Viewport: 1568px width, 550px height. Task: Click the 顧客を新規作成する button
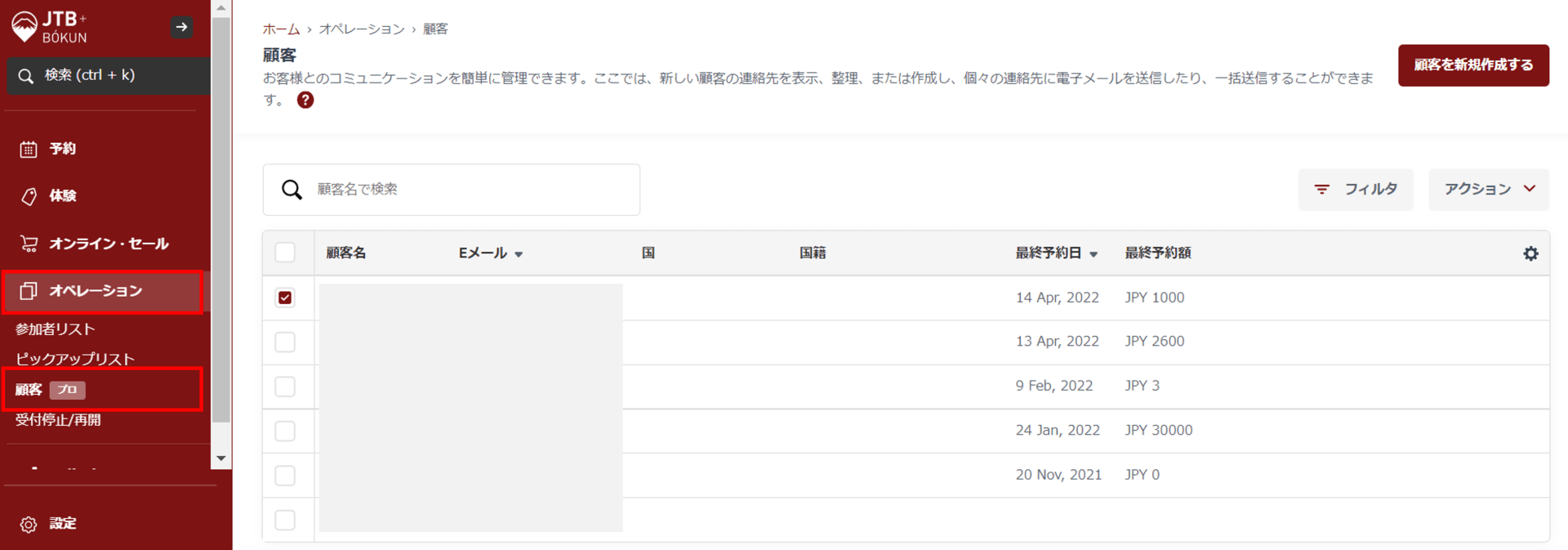[1472, 65]
